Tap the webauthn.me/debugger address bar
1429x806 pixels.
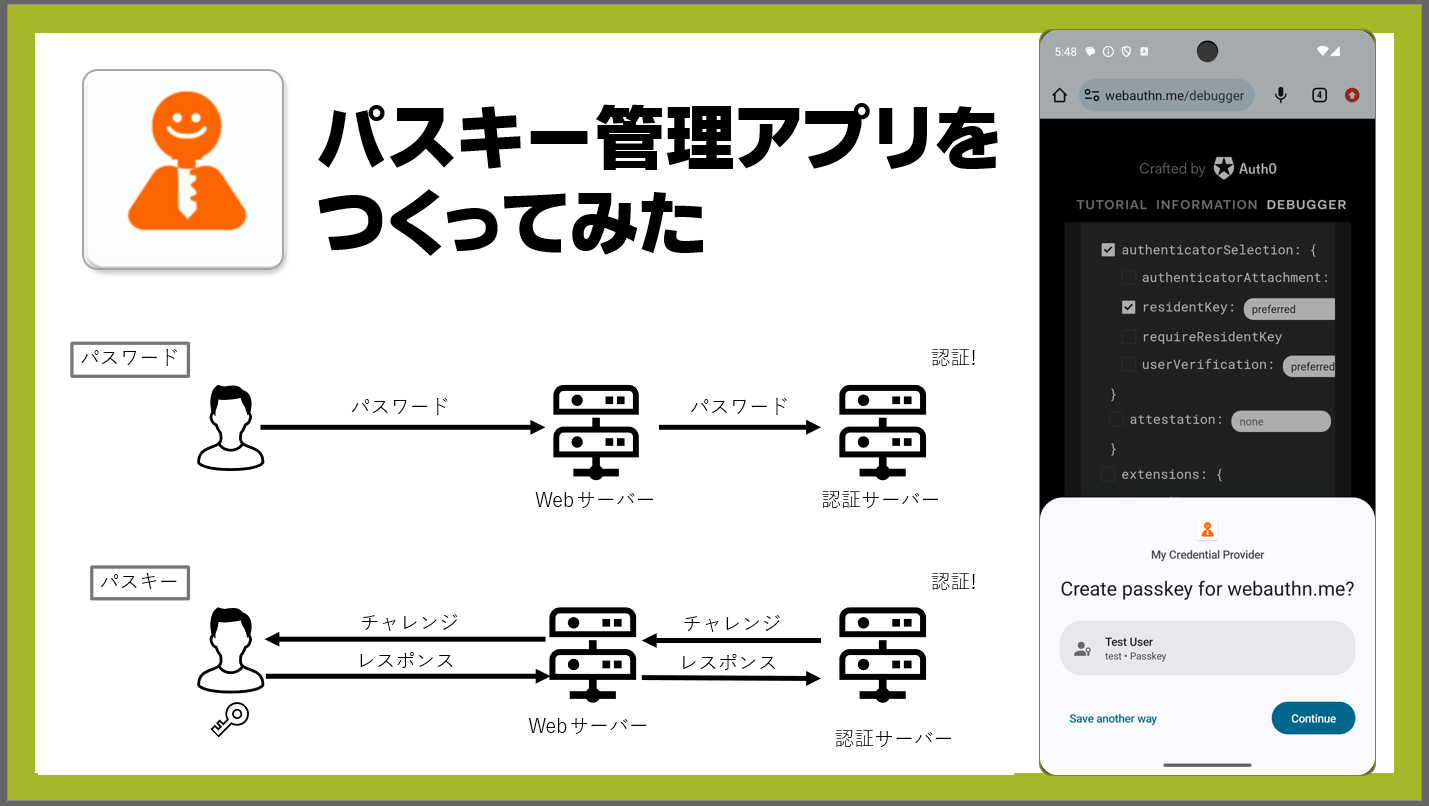[x=1167, y=95]
